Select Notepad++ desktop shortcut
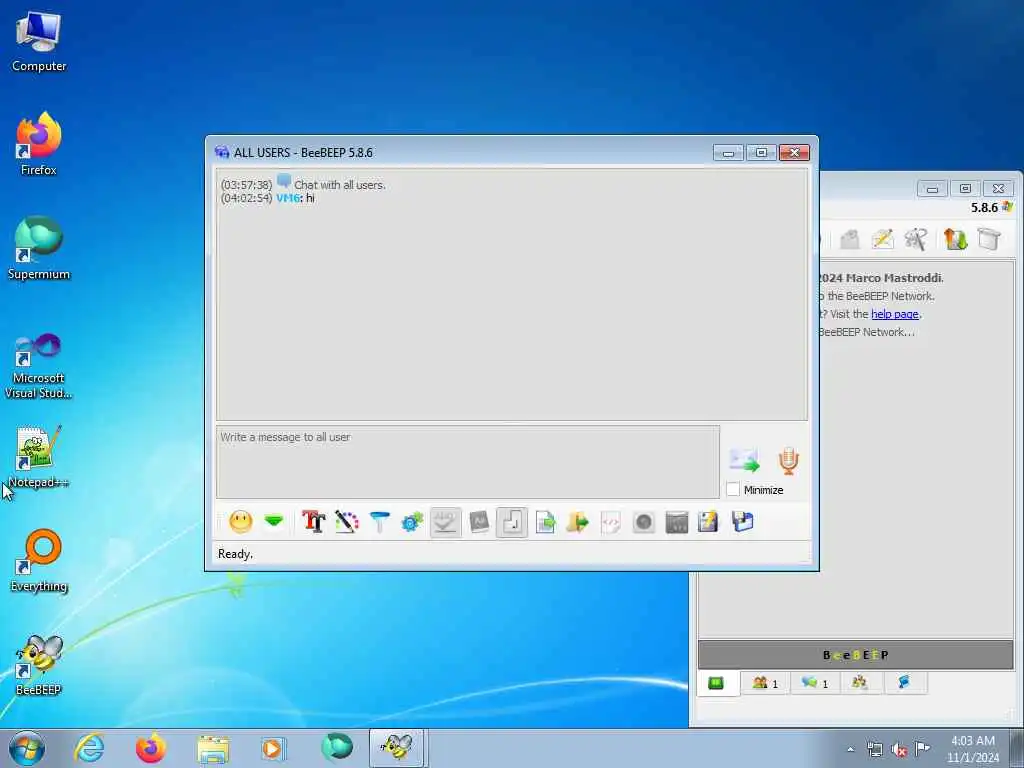The image size is (1024, 768). [39, 456]
